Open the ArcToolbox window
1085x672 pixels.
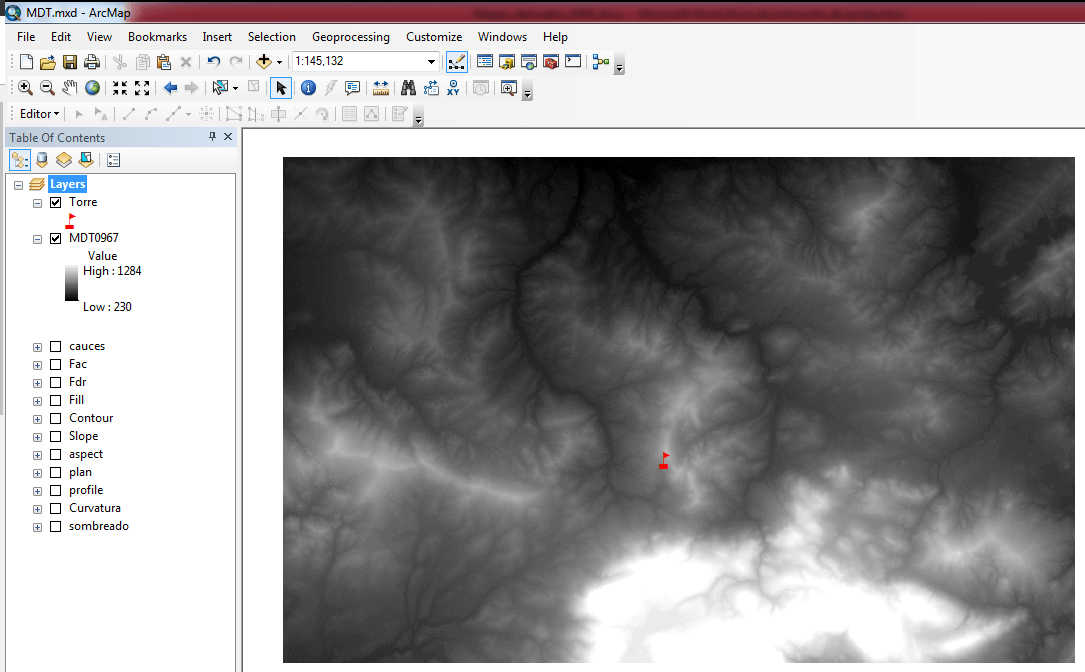pyautogui.click(x=550, y=62)
